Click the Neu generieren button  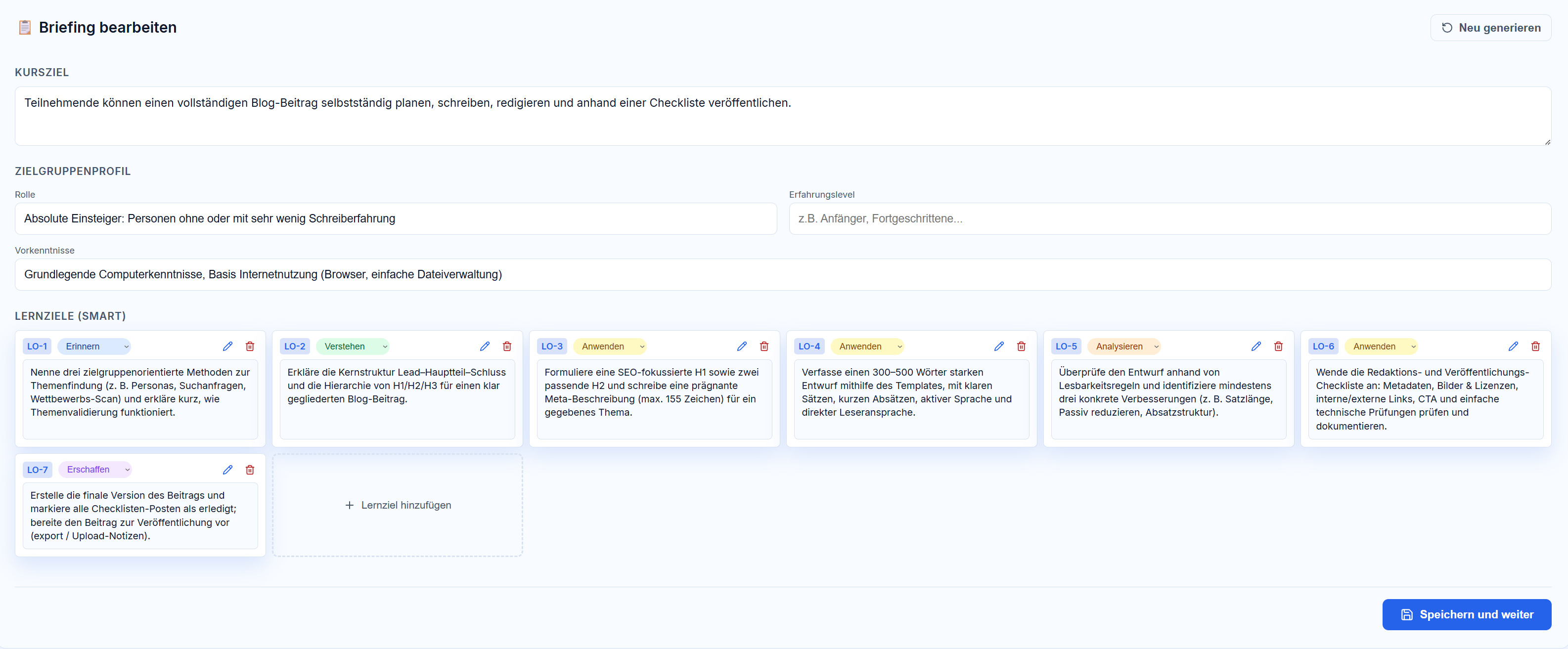click(x=1491, y=27)
